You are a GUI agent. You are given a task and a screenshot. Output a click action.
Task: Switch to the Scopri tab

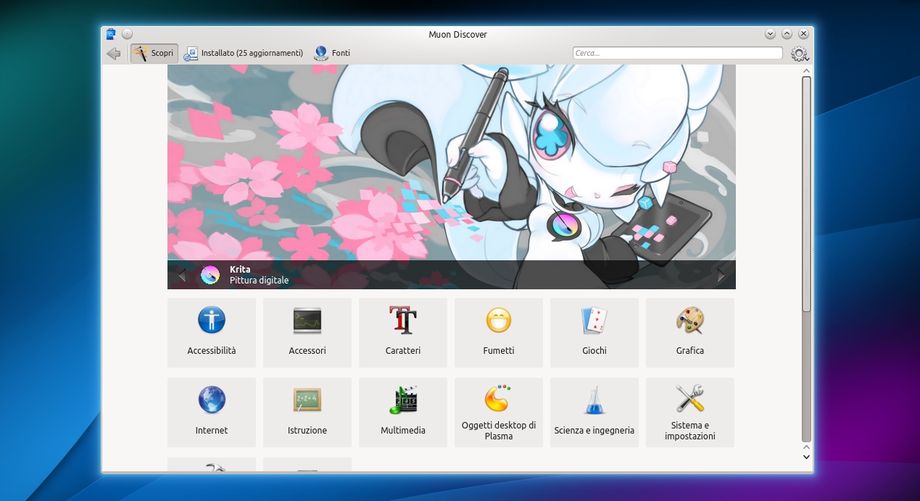coord(154,53)
